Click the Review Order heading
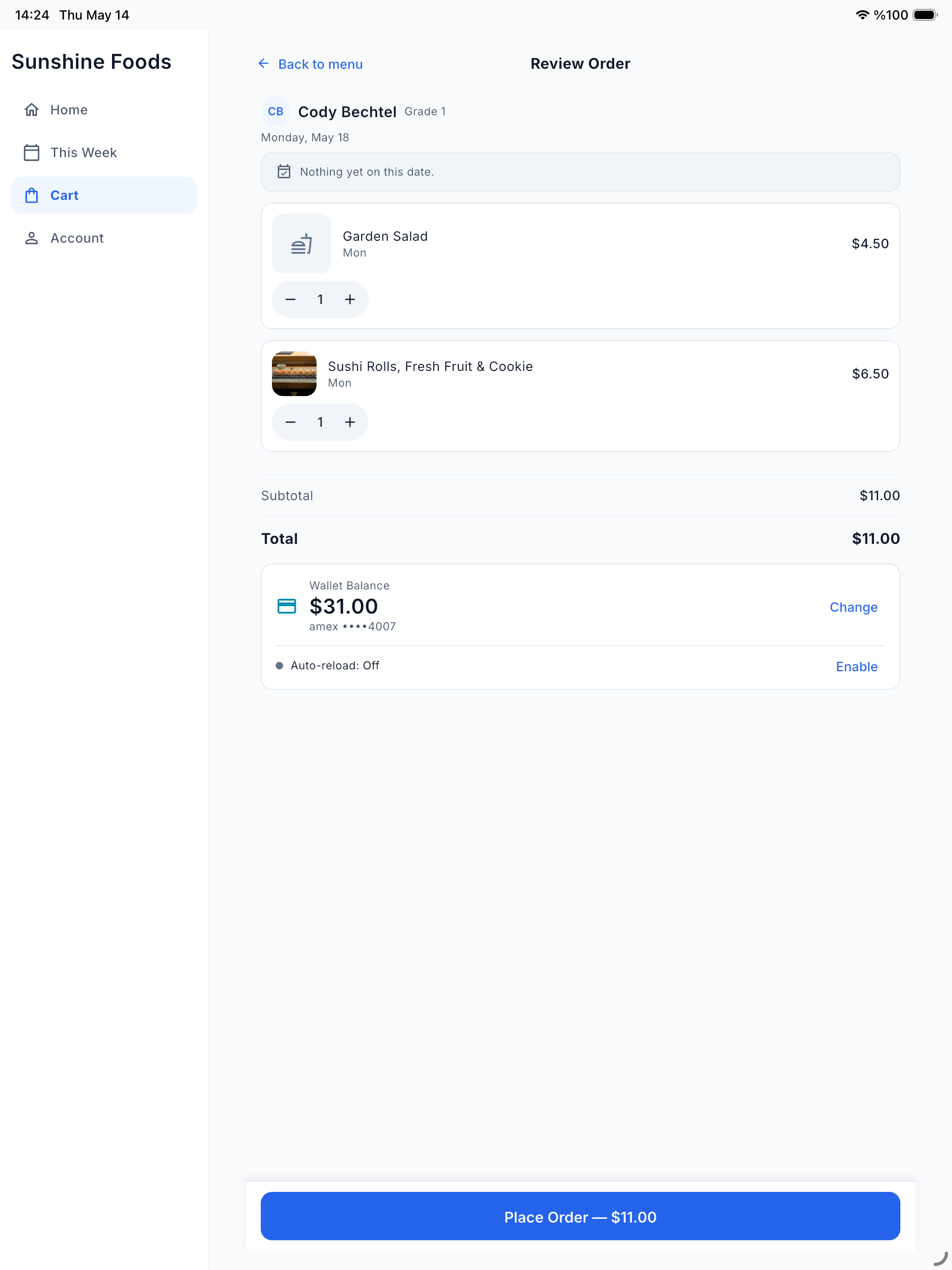Viewport: 952px width, 1270px height. click(x=580, y=64)
